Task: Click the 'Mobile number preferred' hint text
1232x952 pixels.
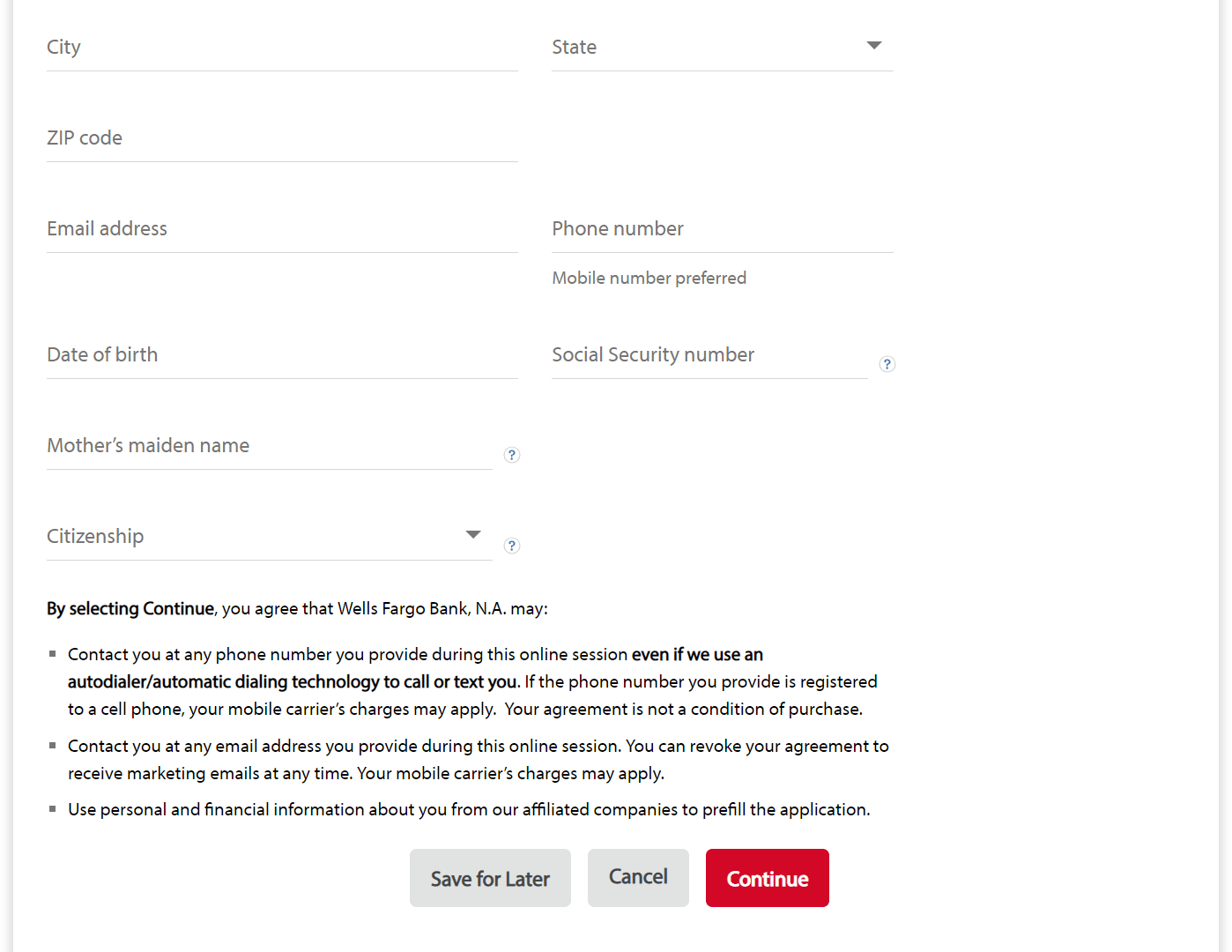Action: (649, 279)
